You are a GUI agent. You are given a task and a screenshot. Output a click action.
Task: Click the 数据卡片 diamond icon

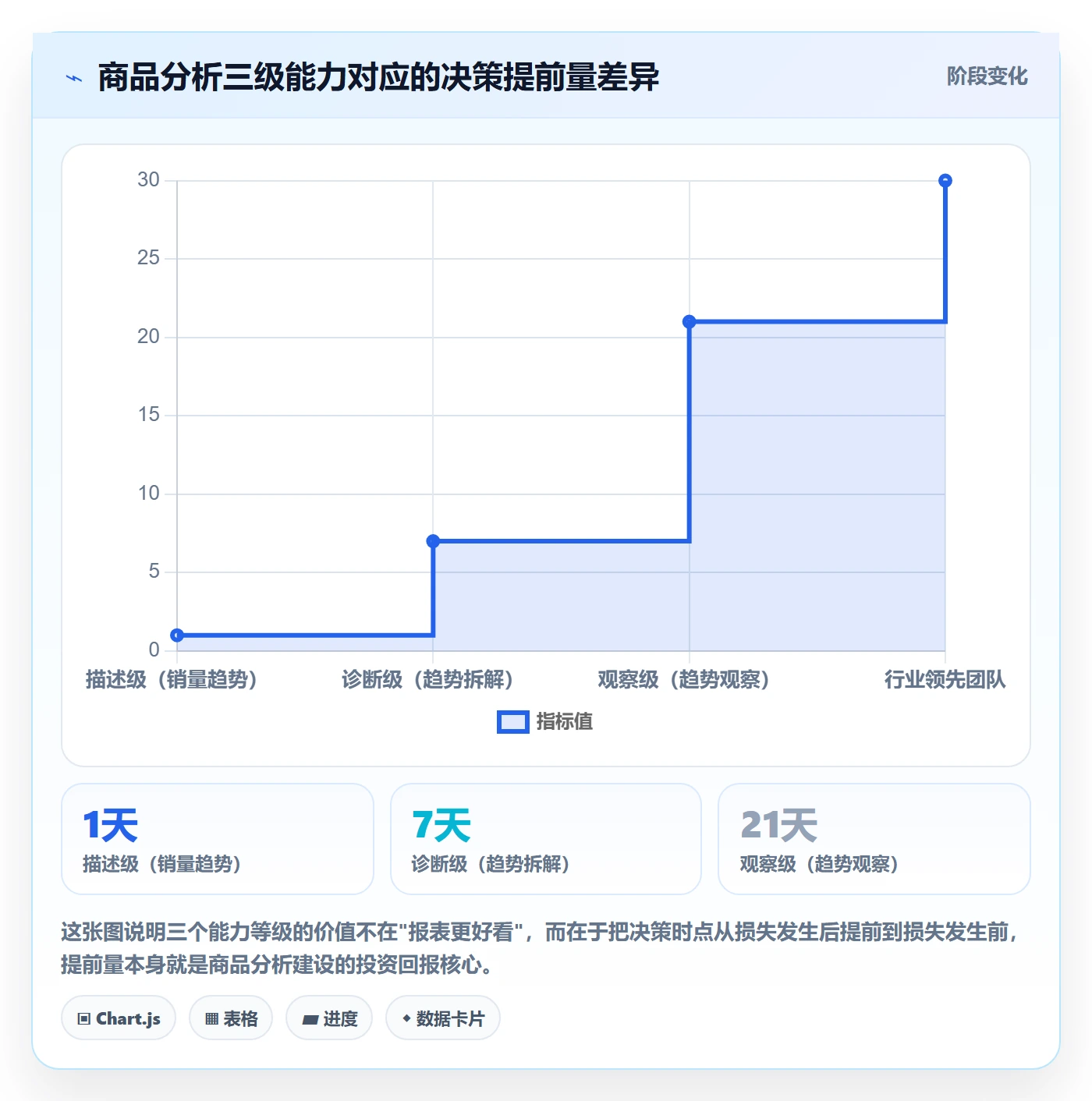406,1018
